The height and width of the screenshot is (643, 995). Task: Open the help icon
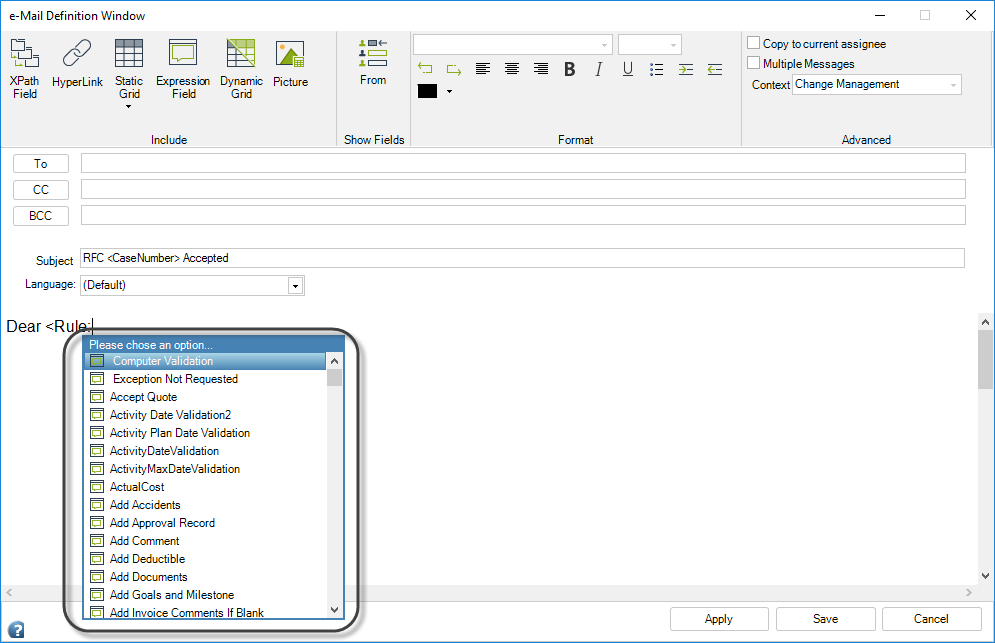click(x=16, y=630)
